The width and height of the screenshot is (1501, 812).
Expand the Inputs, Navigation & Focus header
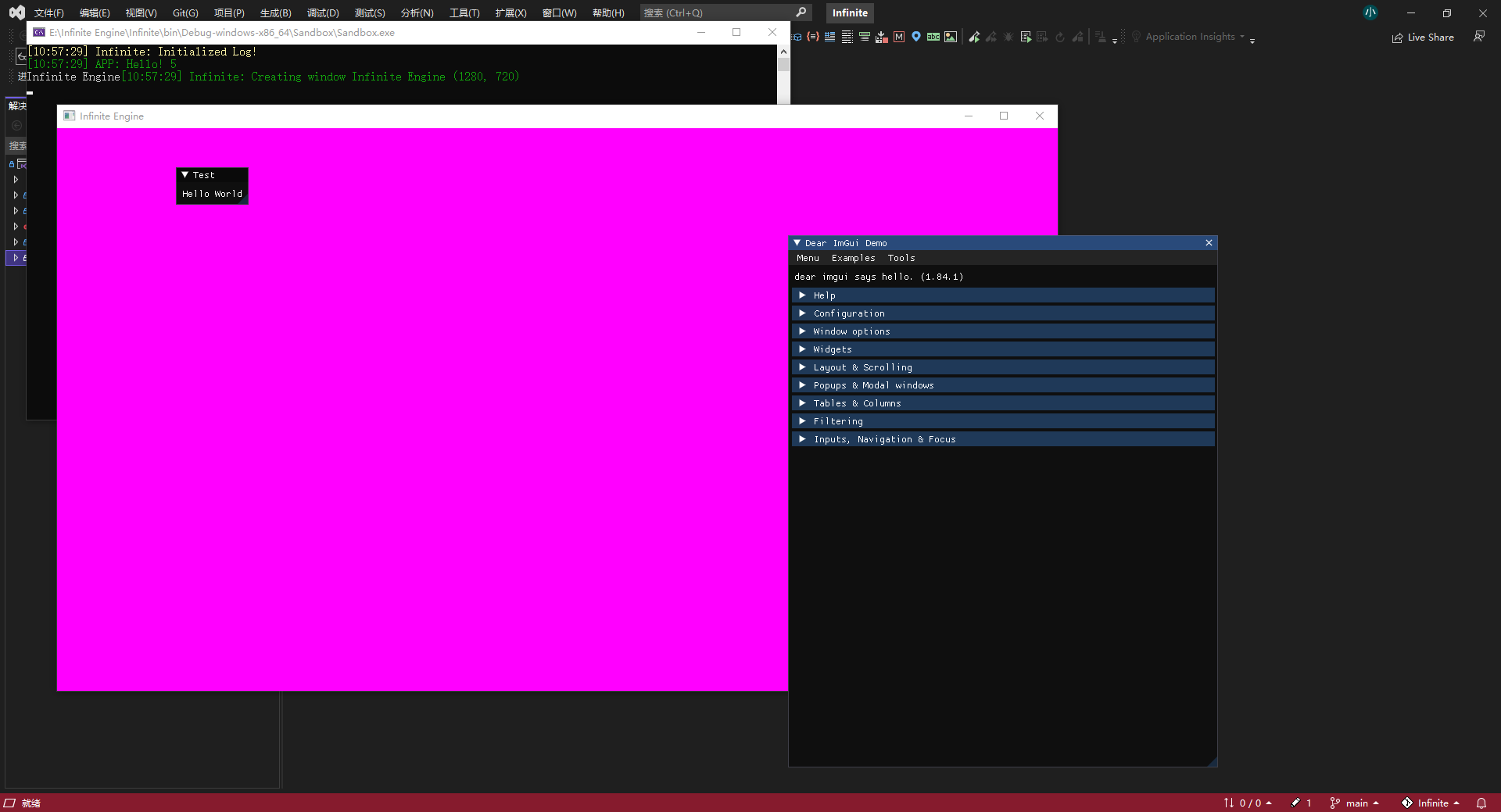point(1003,439)
